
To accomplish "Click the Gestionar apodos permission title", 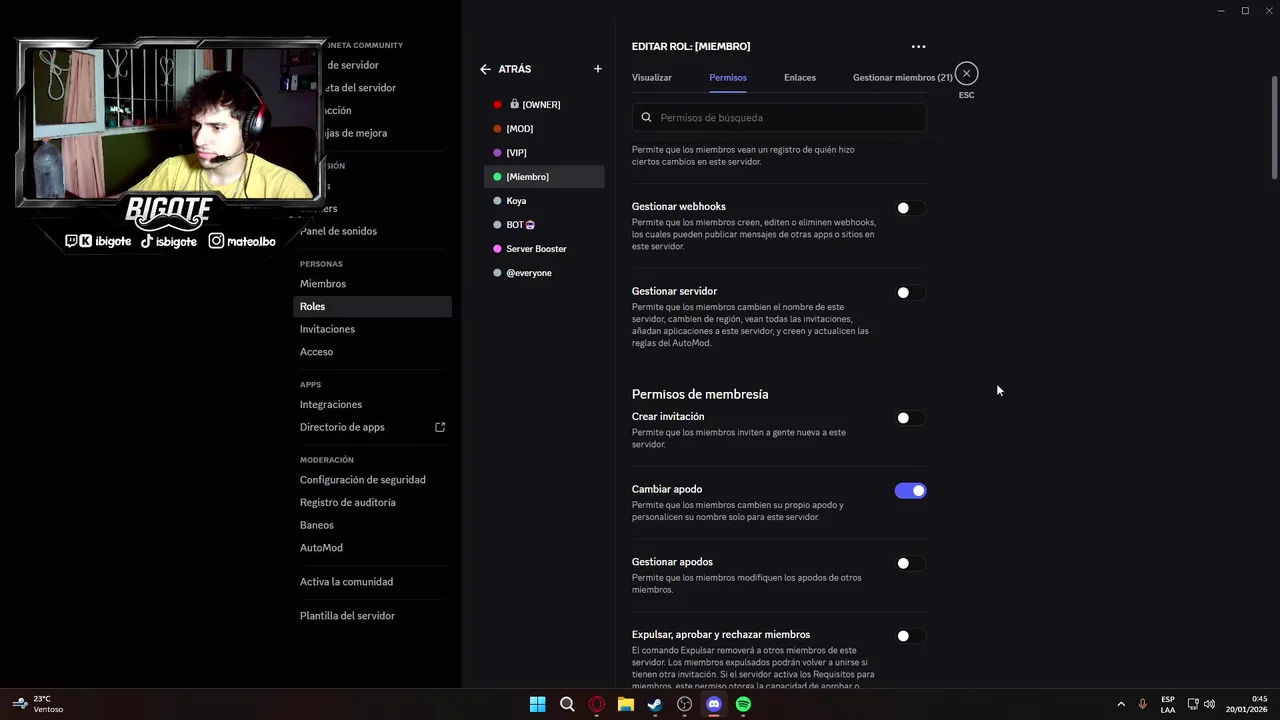I will coord(674,562).
